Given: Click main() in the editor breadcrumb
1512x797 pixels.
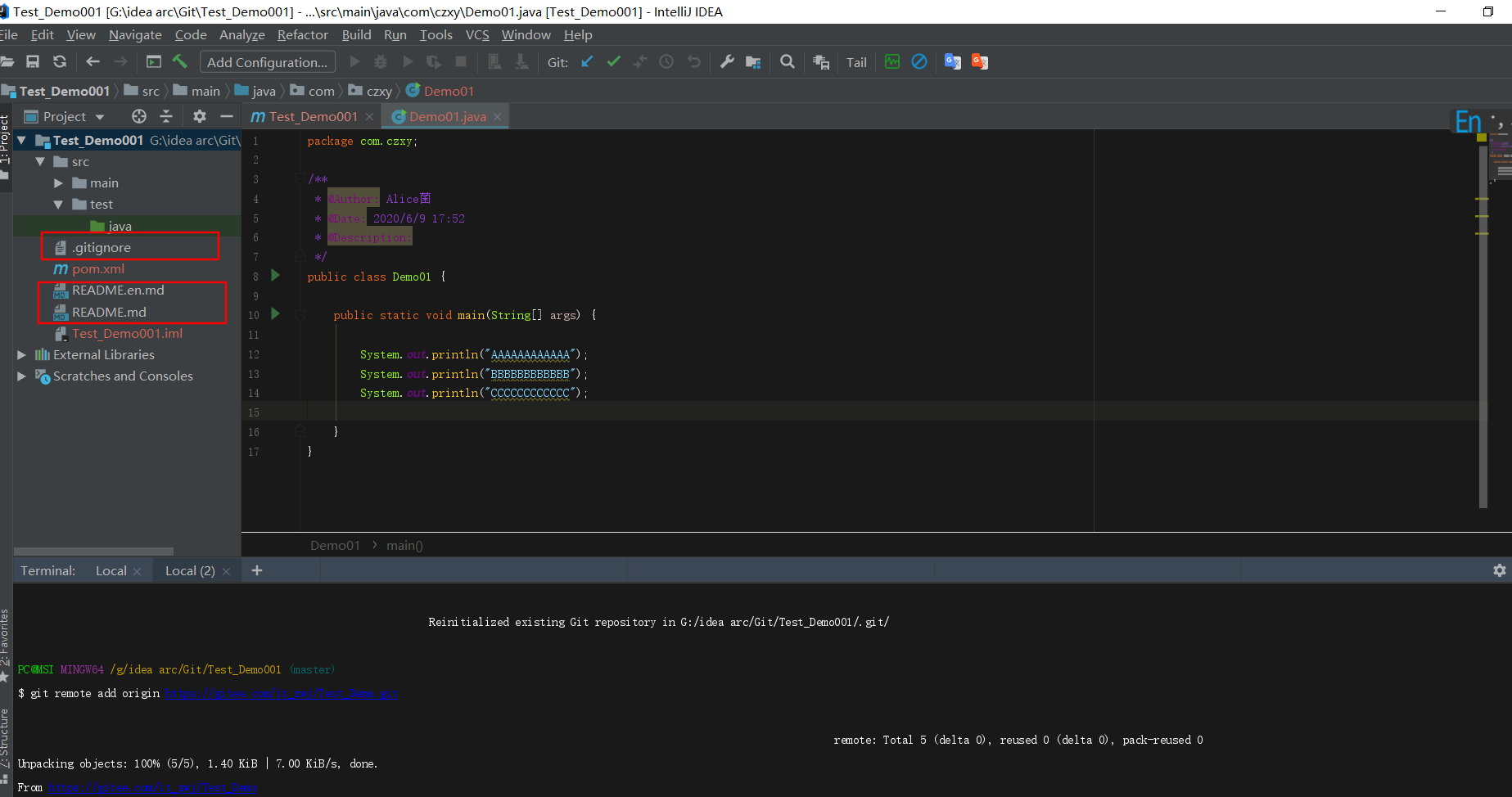Looking at the screenshot, I should pyautogui.click(x=404, y=545).
